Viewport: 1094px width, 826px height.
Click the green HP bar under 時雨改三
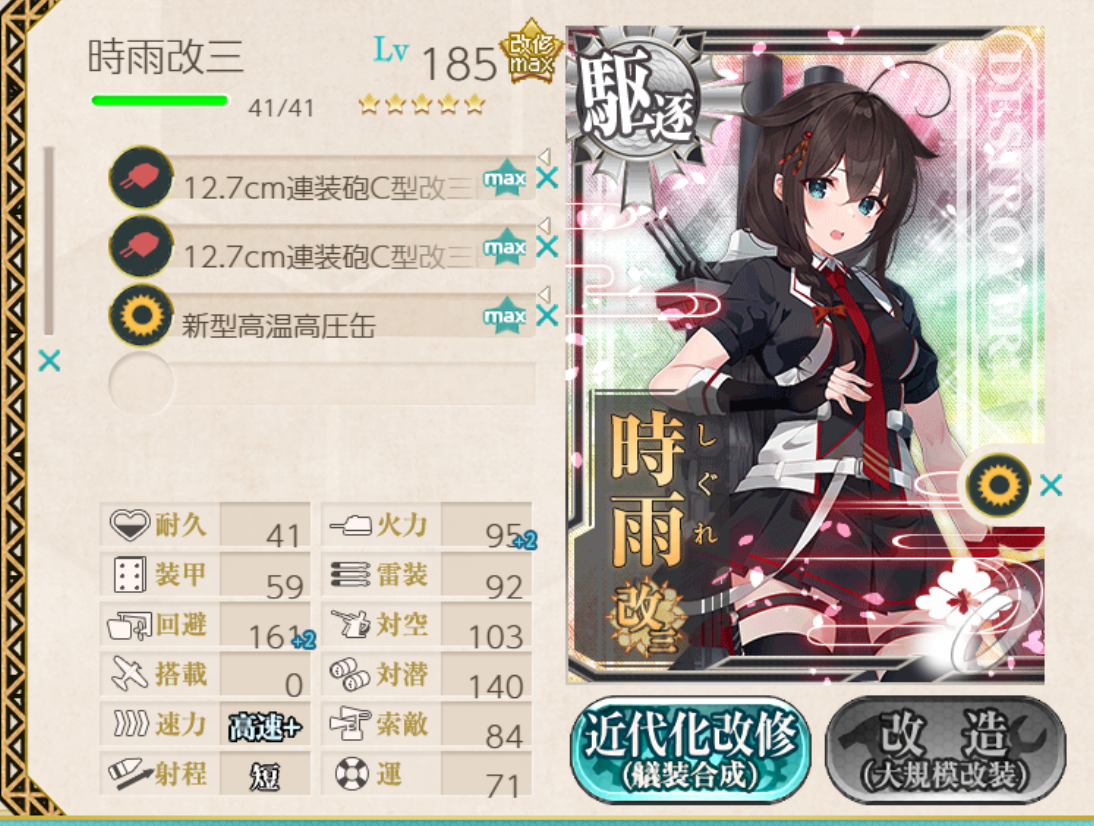point(160,101)
